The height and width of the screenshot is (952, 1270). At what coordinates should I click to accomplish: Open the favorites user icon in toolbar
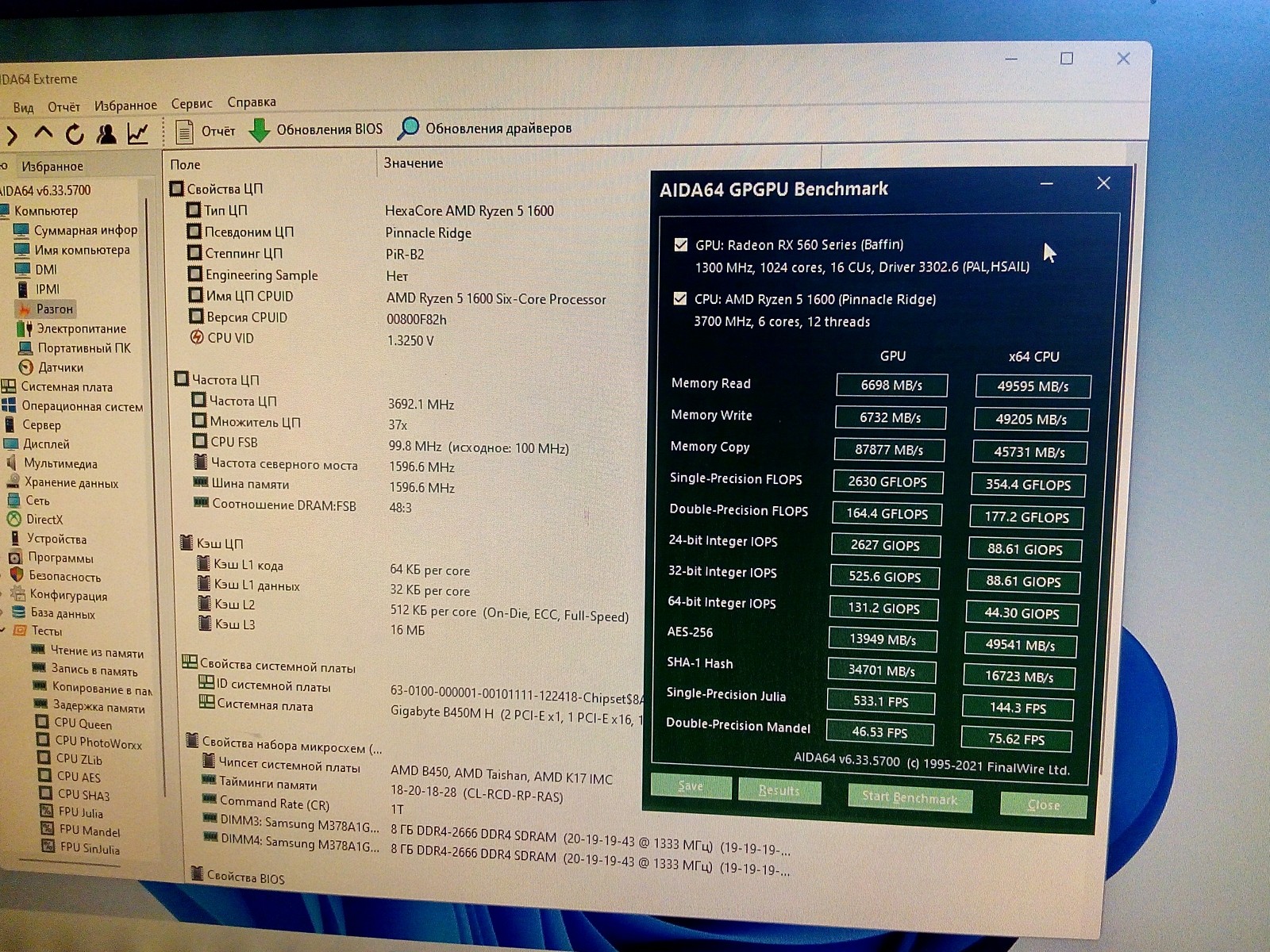click(106, 134)
